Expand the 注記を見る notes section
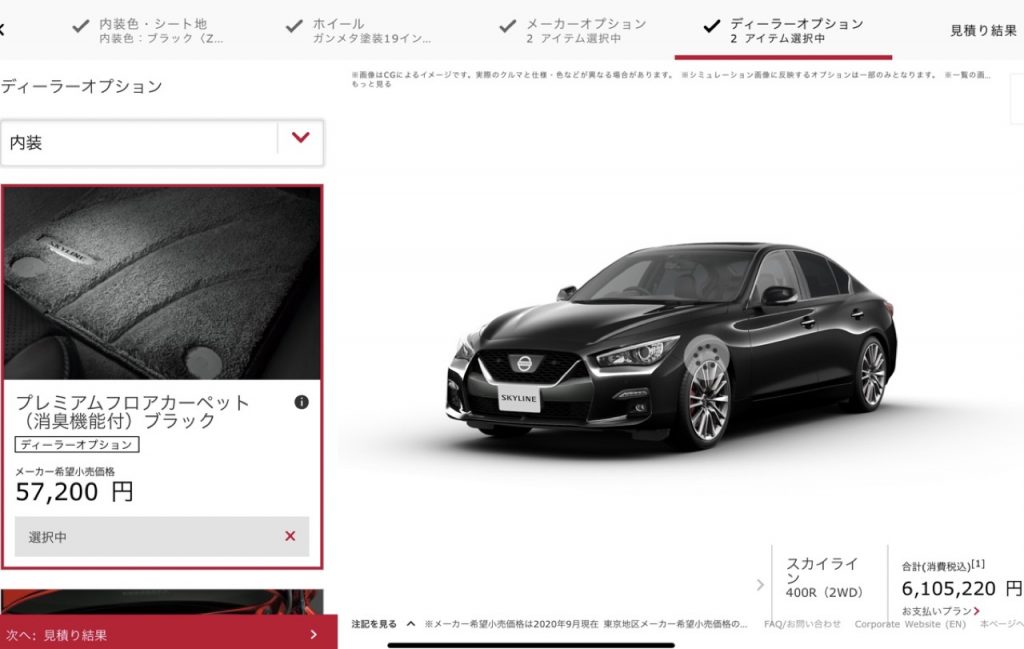This screenshot has height=649, width=1024. (x=374, y=624)
